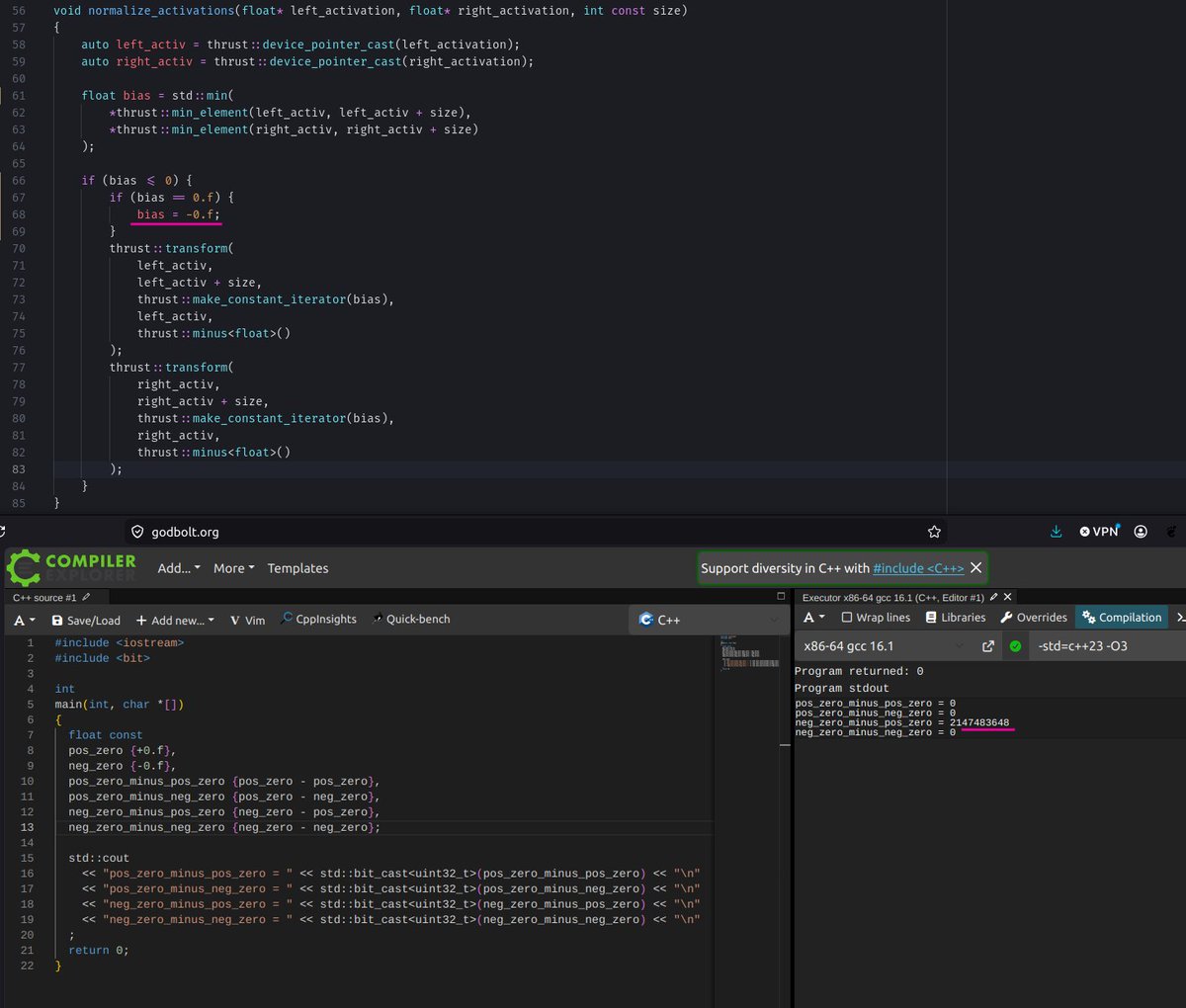Click 'neg_zero {-0.f},' on line 9
1186x1008 pixels.
122,766
